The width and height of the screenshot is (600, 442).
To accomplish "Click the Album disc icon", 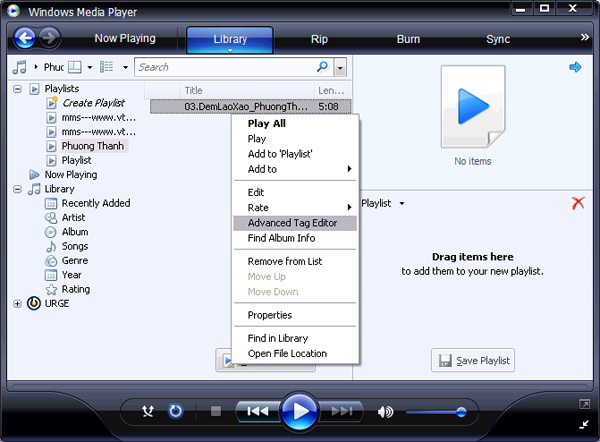I will (x=51, y=232).
